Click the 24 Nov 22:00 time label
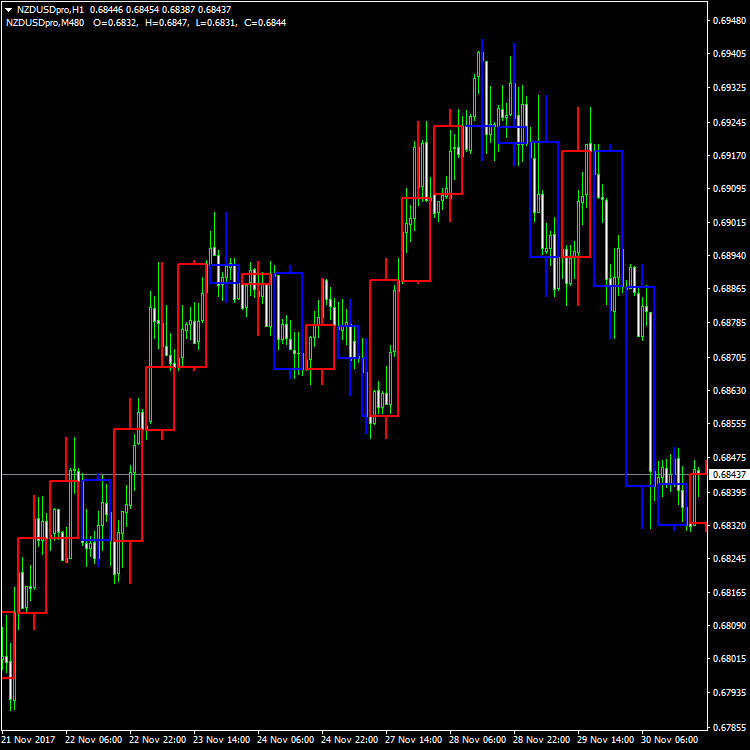The width and height of the screenshot is (750, 750). tap(350, 739)
